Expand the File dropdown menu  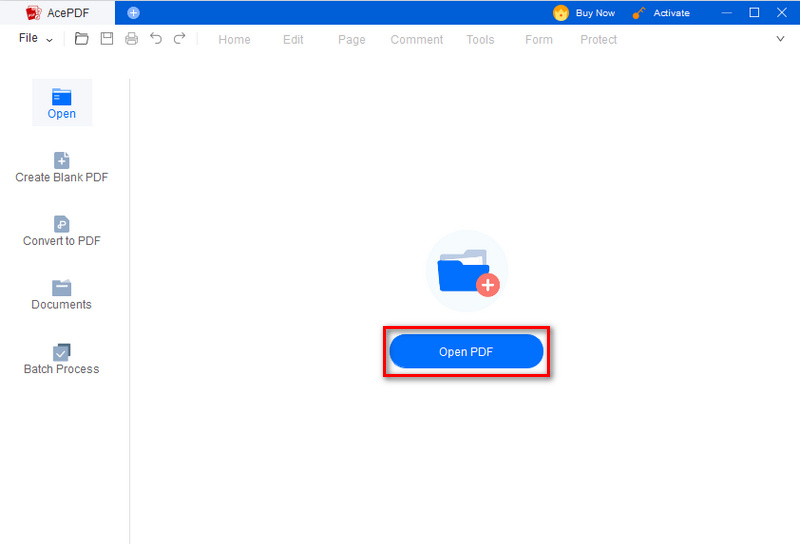click(x=35, y=39)
